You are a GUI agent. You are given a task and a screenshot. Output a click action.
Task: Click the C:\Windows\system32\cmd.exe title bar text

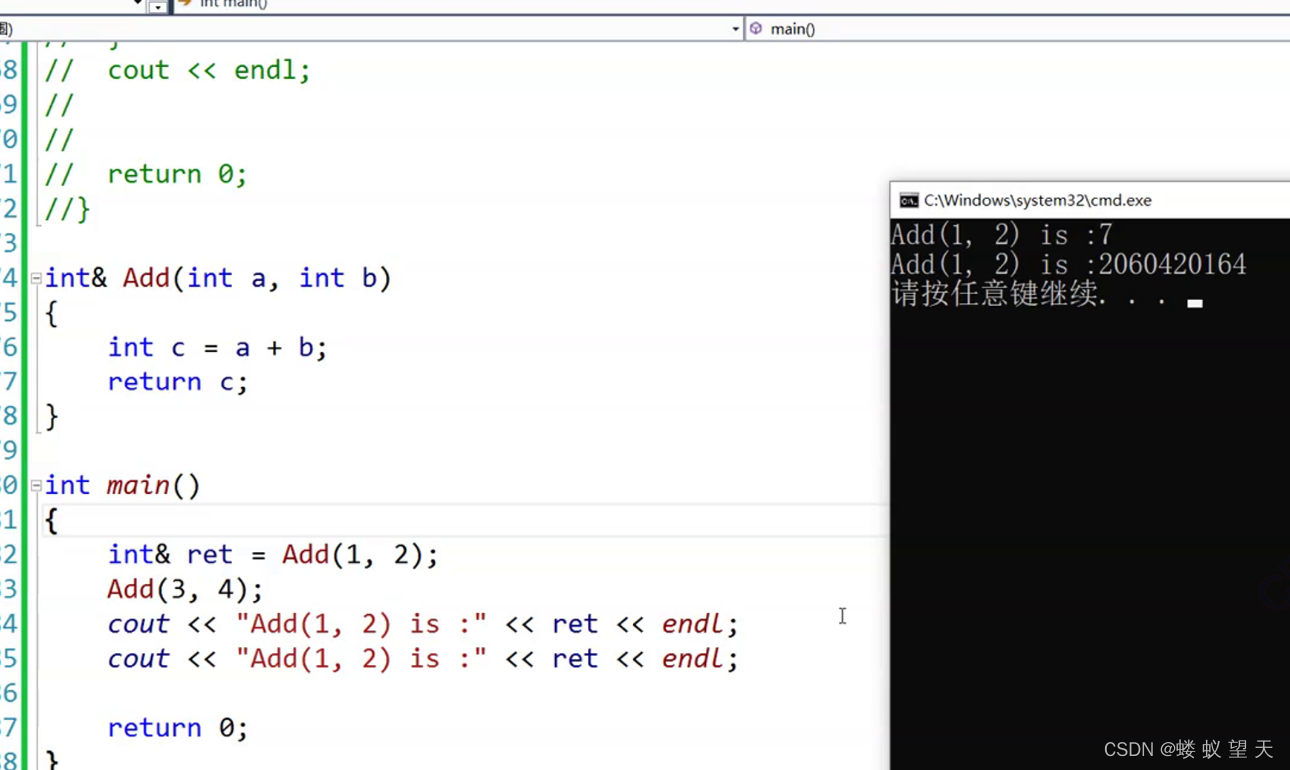coord(1037,201)
